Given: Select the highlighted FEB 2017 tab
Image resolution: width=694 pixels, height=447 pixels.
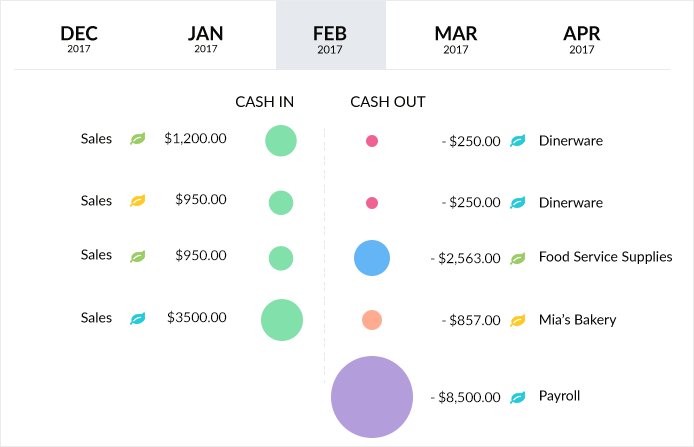Looking at the screenshot, I should [x=330, y=38].
